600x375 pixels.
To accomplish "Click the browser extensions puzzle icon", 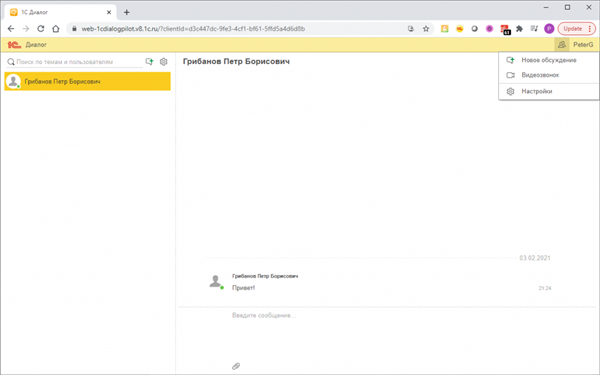I will tap(519, 29).
